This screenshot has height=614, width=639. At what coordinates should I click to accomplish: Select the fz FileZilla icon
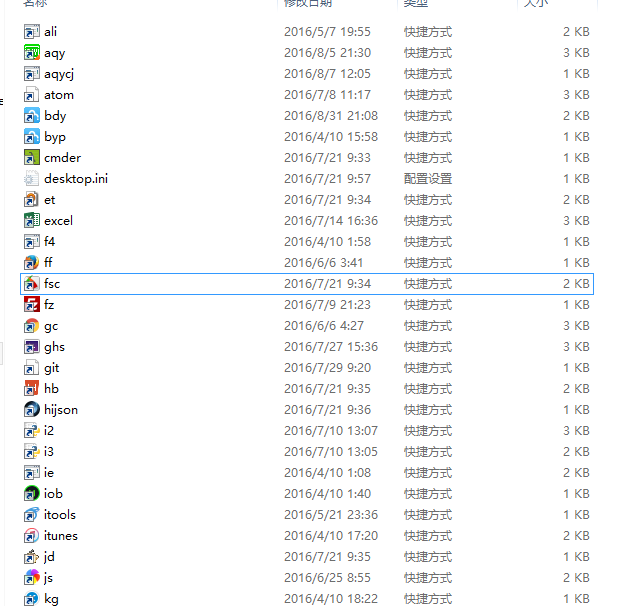click(x=32, y=304)
